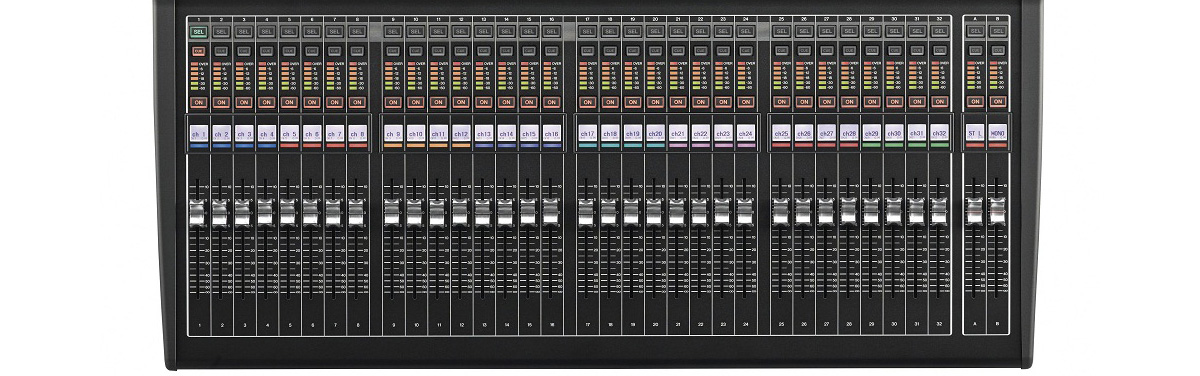This screenshot has width=1200, height=376.
Task: Touch fader for channel 26
Action: pyautogui.click(x=803, y=210)
